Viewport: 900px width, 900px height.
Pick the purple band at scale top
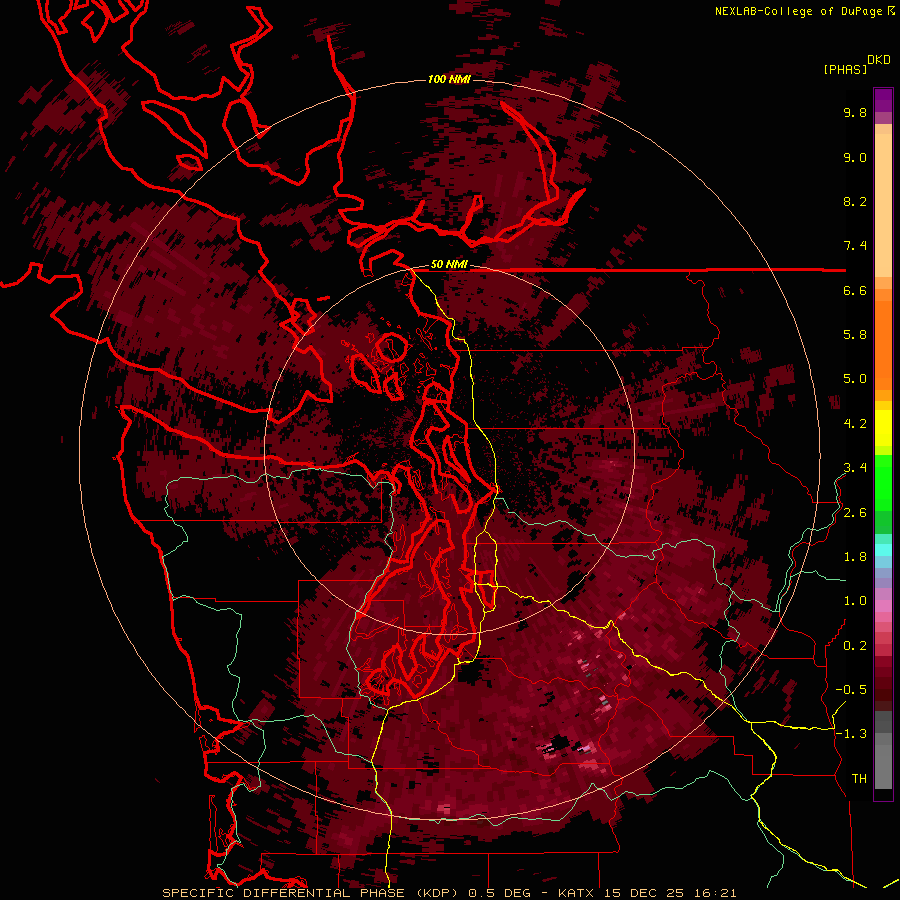click(883, 100)
